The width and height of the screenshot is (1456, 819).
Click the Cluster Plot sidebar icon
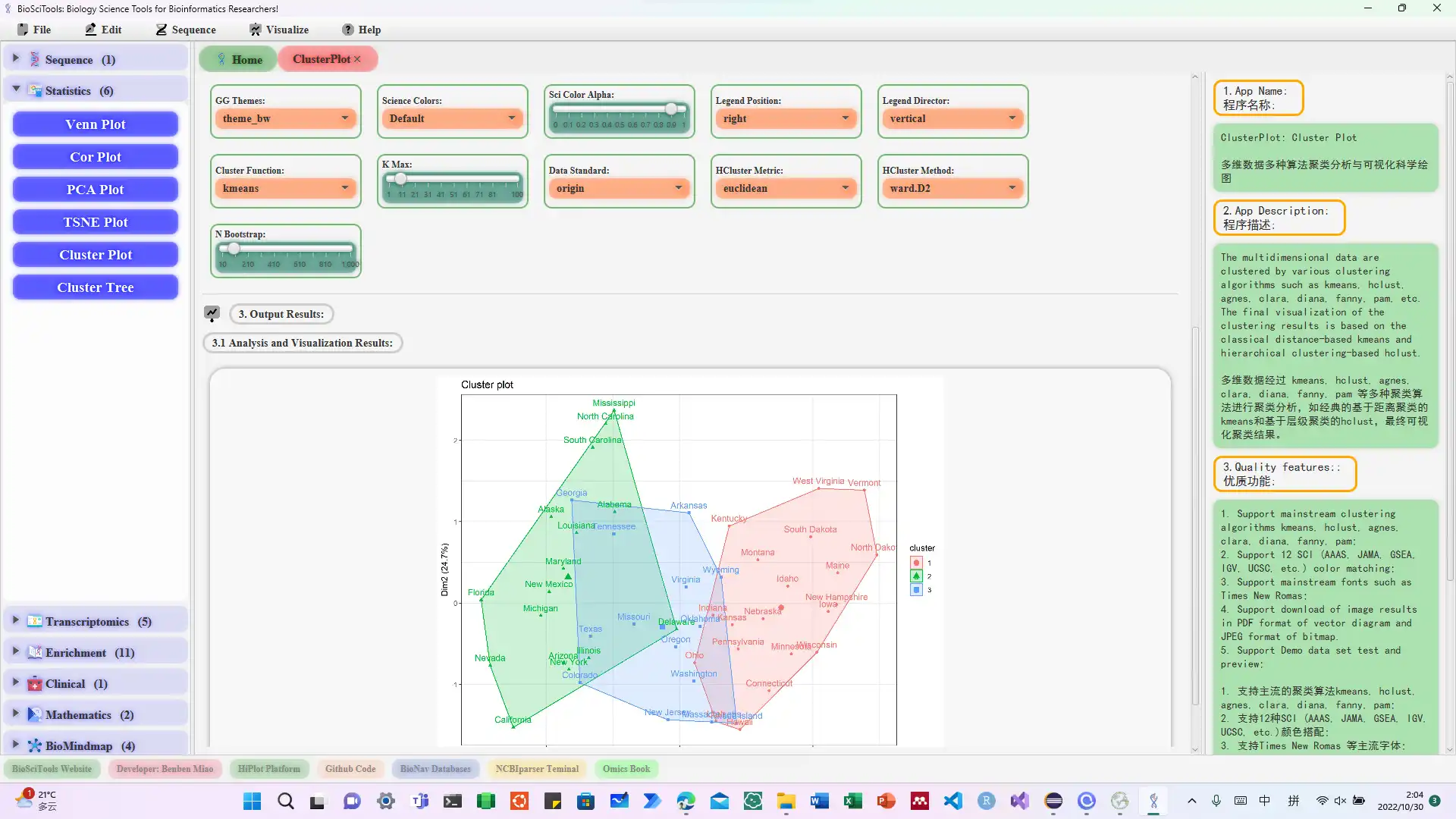point(96,254)
